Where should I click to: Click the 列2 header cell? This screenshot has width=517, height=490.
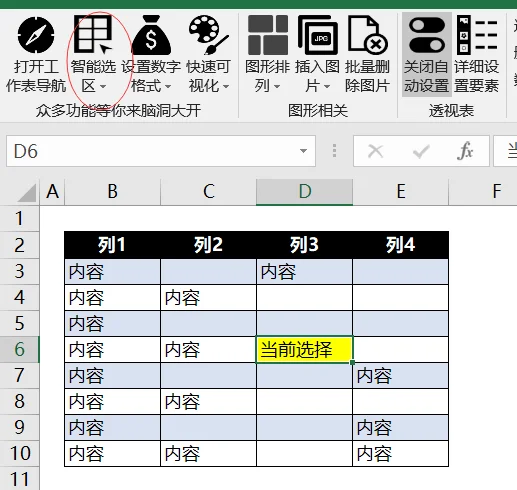(x=208, y=245)
